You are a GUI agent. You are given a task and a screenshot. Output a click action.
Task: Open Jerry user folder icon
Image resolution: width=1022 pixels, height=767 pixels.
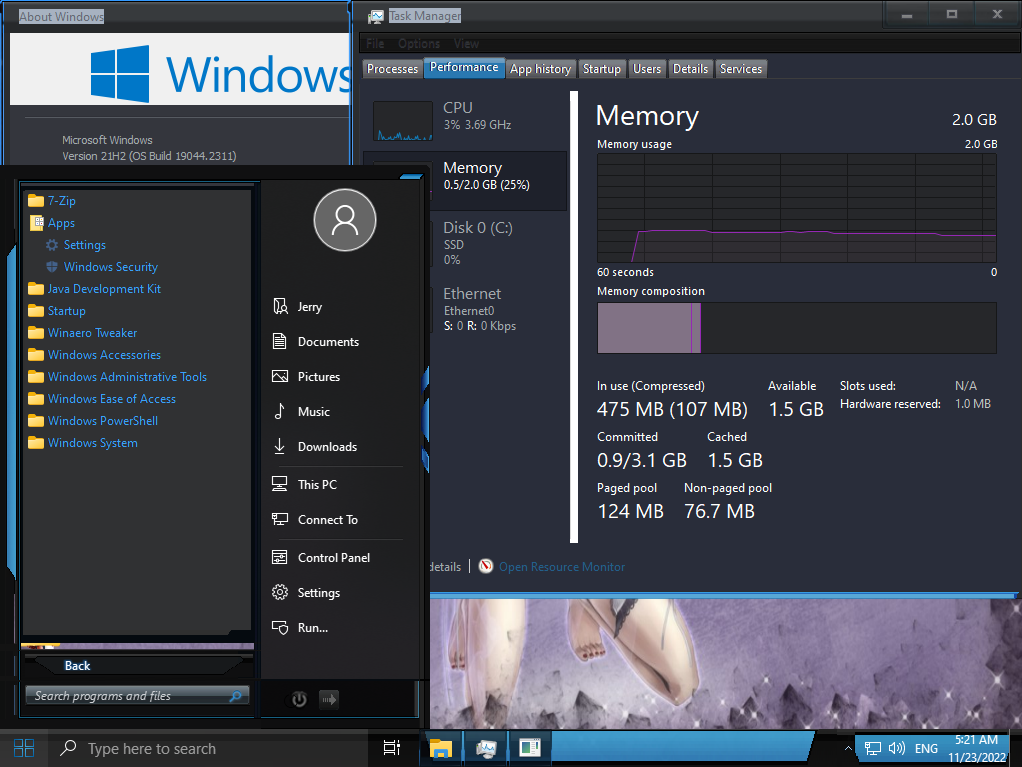point(280,306)
